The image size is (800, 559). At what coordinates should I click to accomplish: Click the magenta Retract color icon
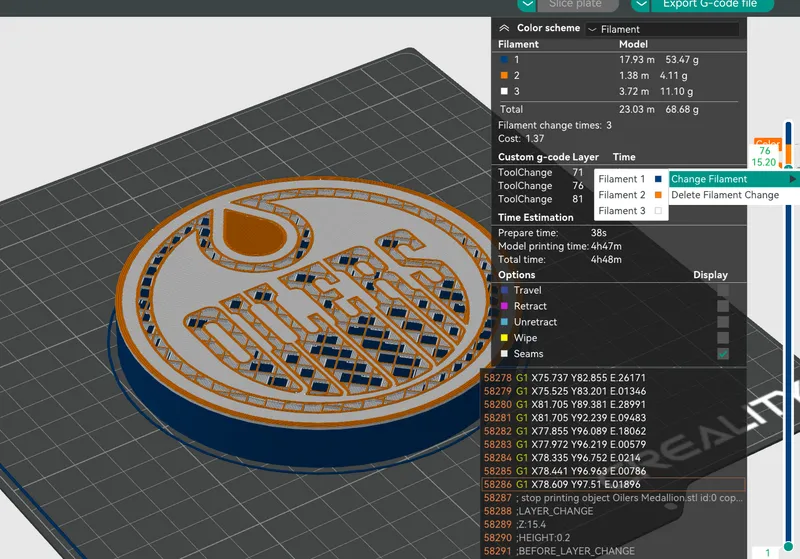504,306
